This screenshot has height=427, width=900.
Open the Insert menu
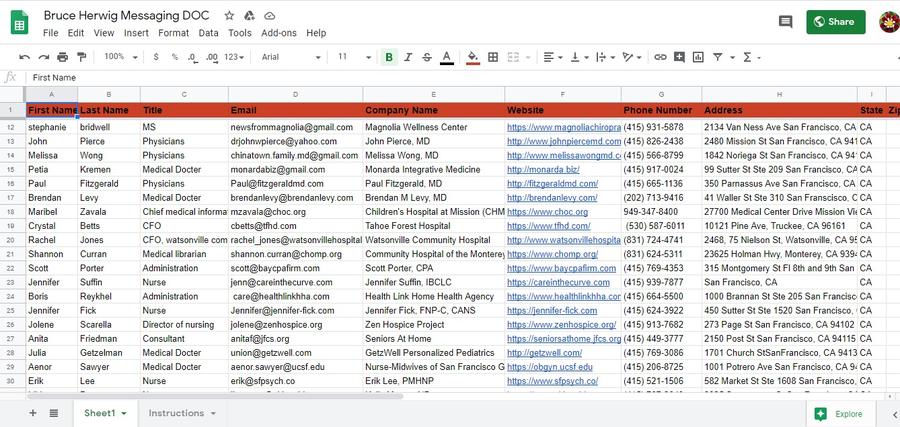coord(136,33)
